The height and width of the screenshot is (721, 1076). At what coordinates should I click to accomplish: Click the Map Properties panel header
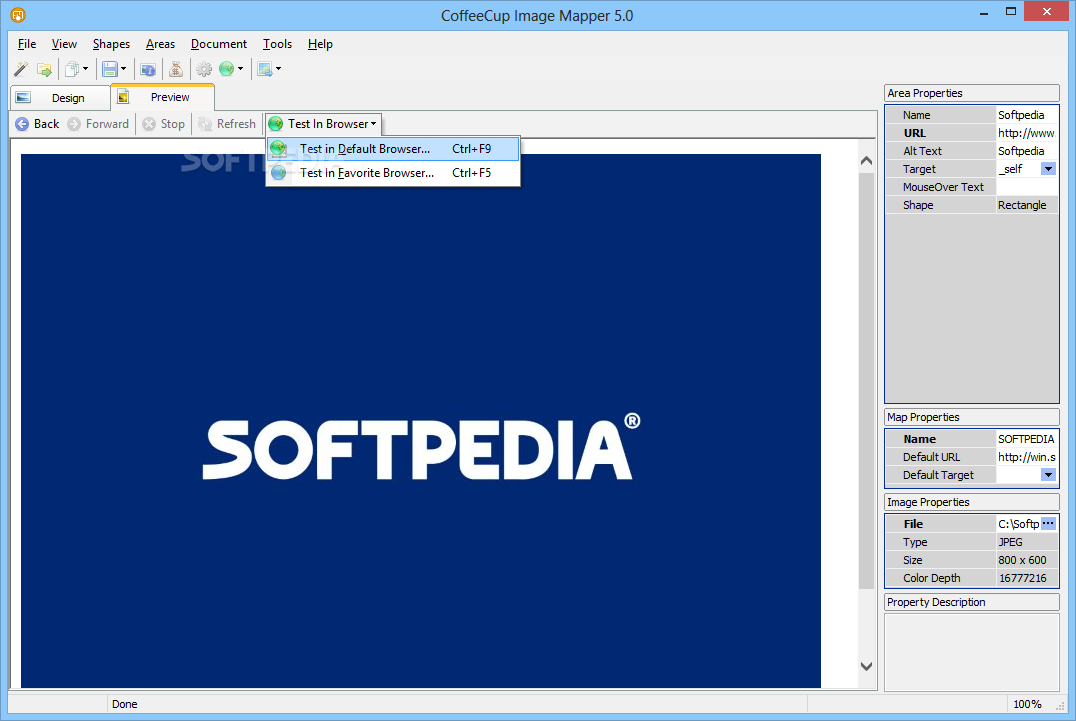pyautogui.click(x=972, y=417)
